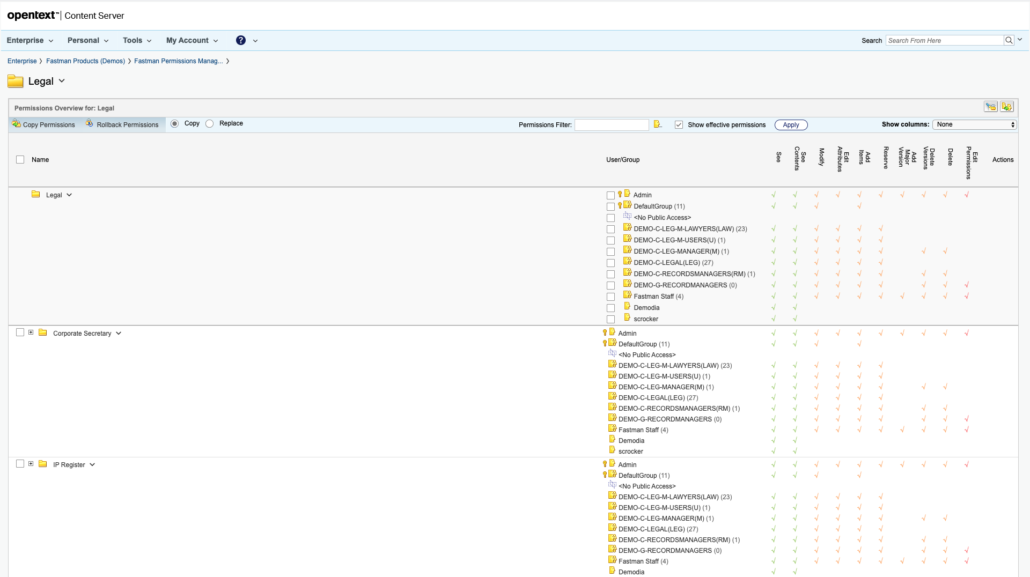Viewport: 1030px width, 577px height.
Task: Click DefaultGroup's Add Items checkmark in Legal section
Action: tap(859, 206)
